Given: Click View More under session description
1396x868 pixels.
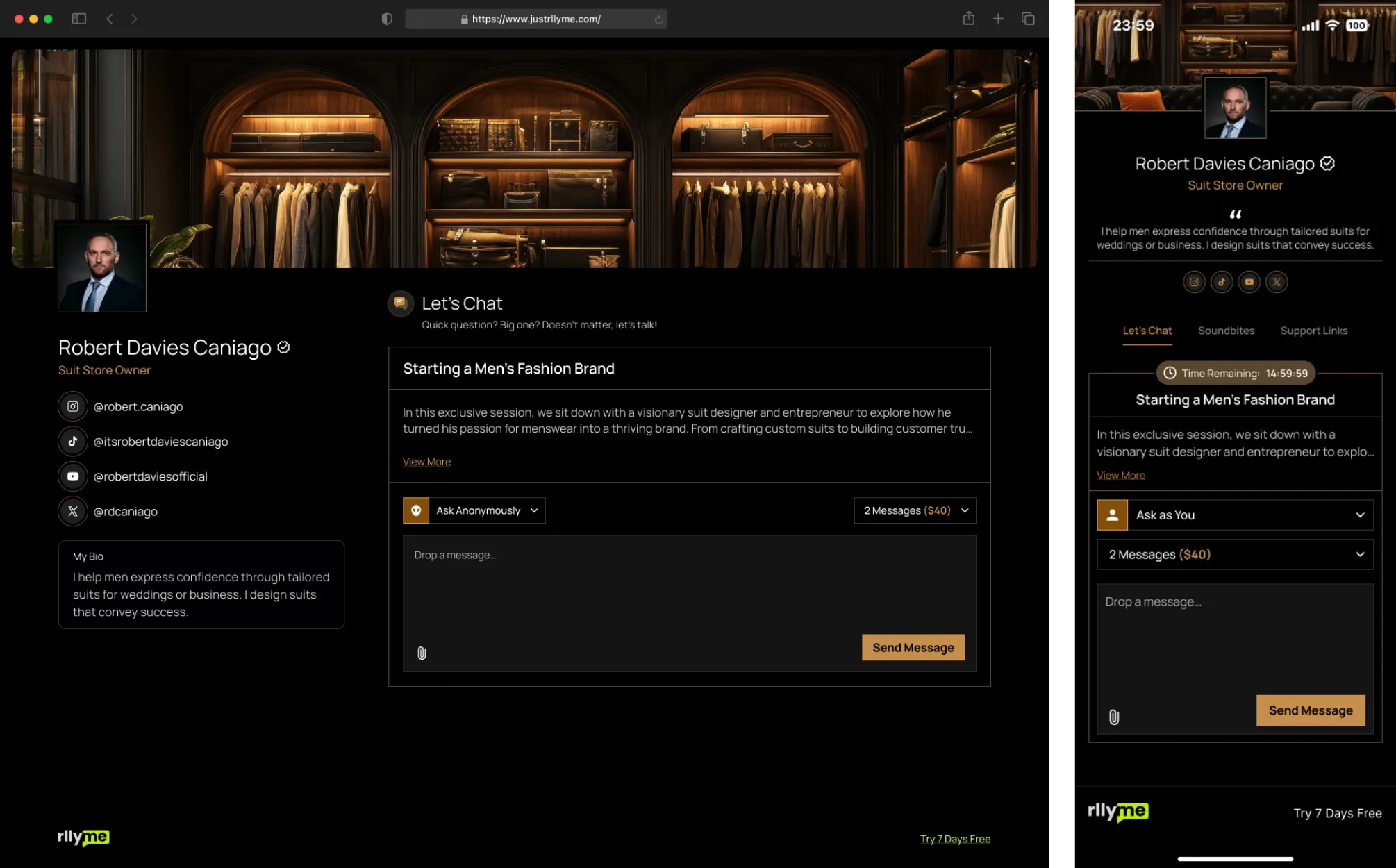Looking at the screenshot, I should (426, 462).
